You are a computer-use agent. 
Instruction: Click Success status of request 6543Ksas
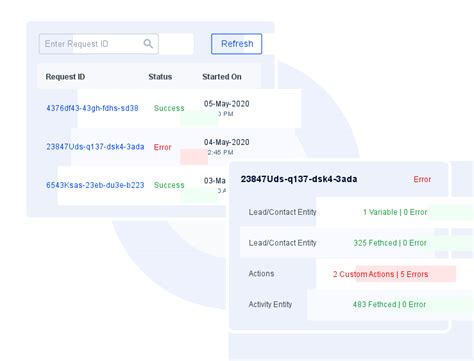coord(169,185)
